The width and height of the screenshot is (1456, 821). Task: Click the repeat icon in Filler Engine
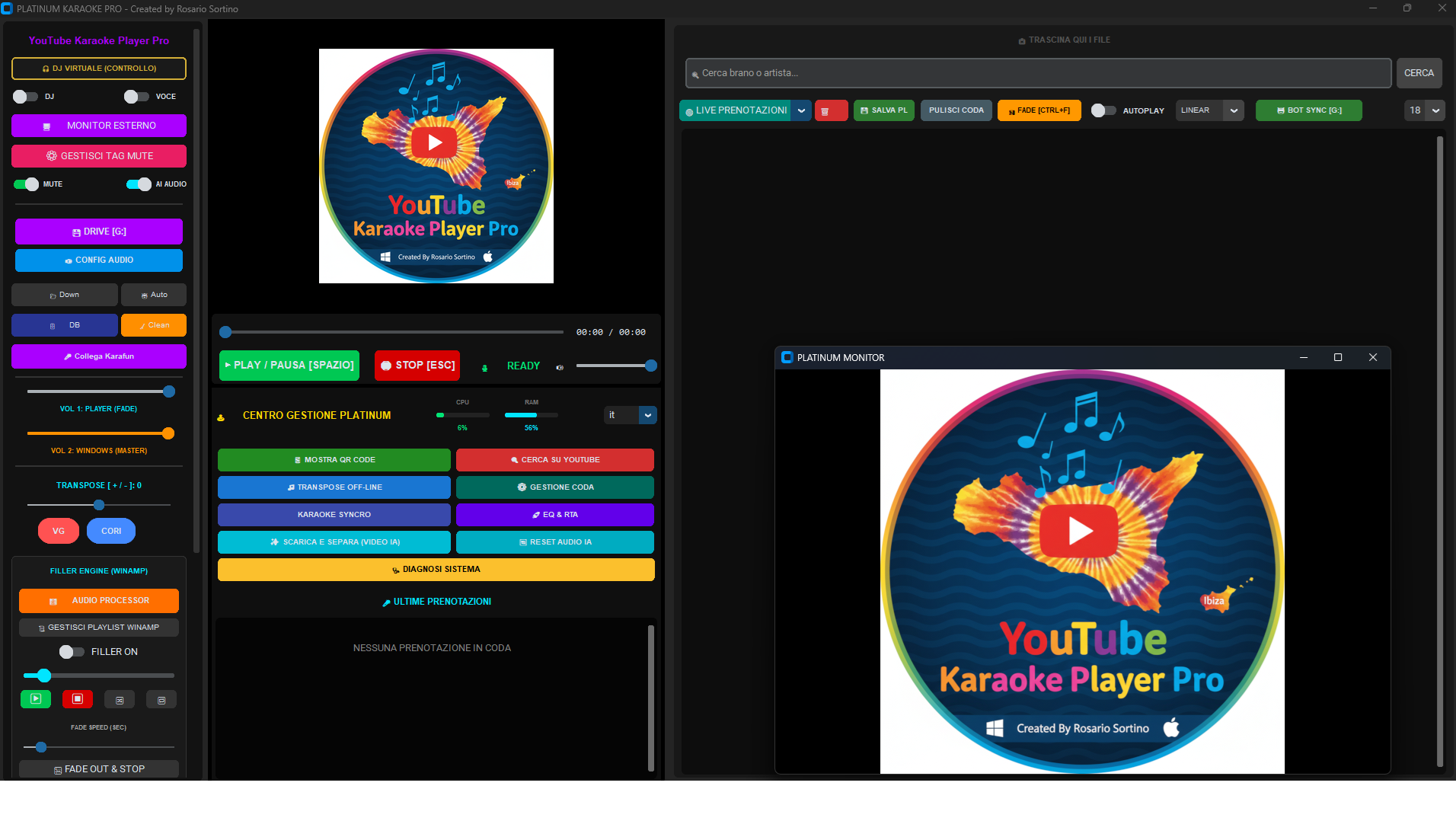[161, 698]
